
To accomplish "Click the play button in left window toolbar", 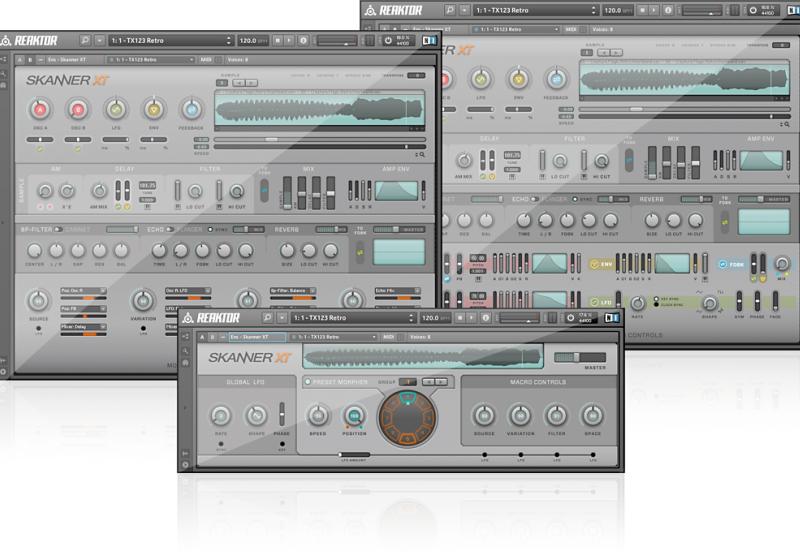I will pos(289,40).
